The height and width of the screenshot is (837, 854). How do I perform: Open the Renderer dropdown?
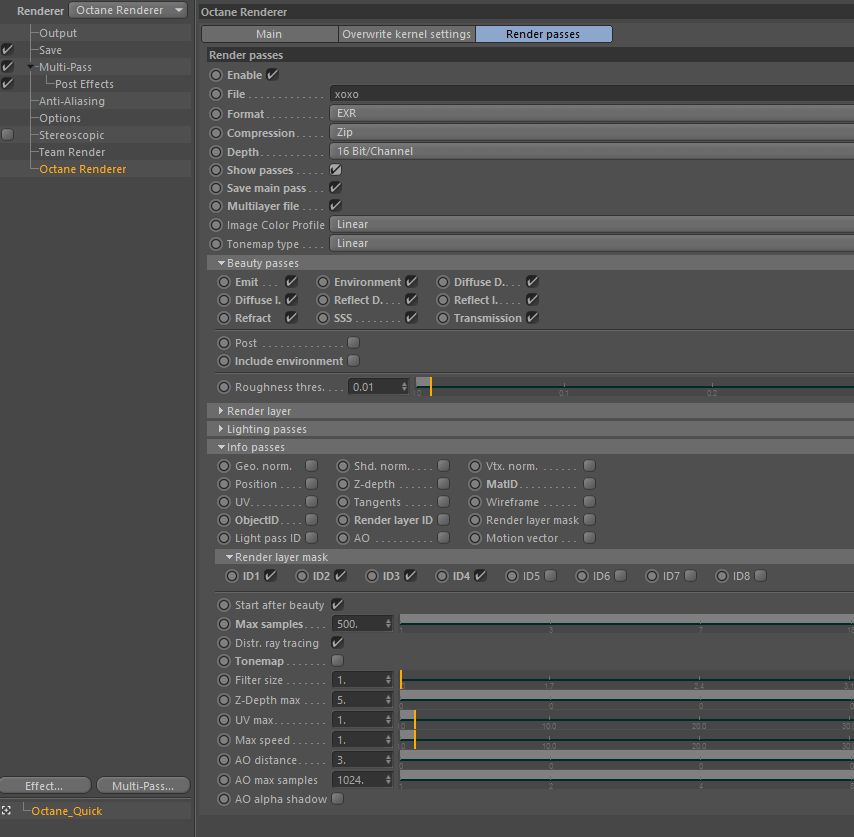(x=128, y=10)
